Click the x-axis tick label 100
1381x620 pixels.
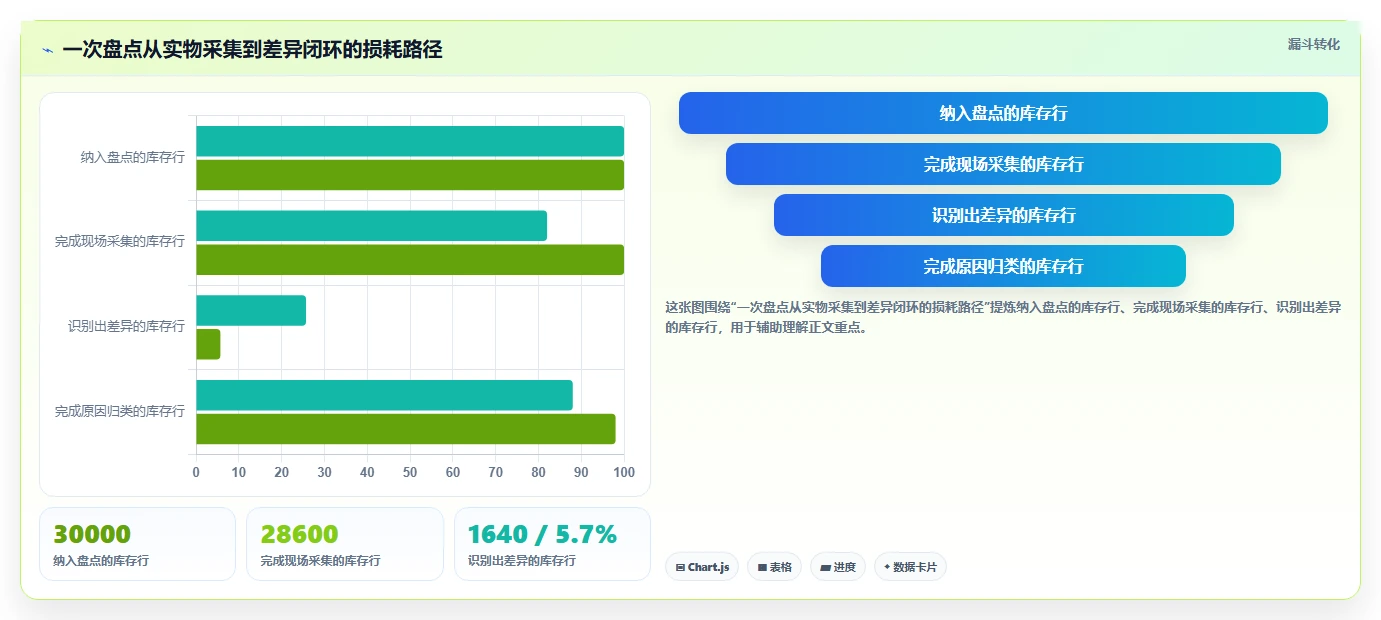pos(624,472)
